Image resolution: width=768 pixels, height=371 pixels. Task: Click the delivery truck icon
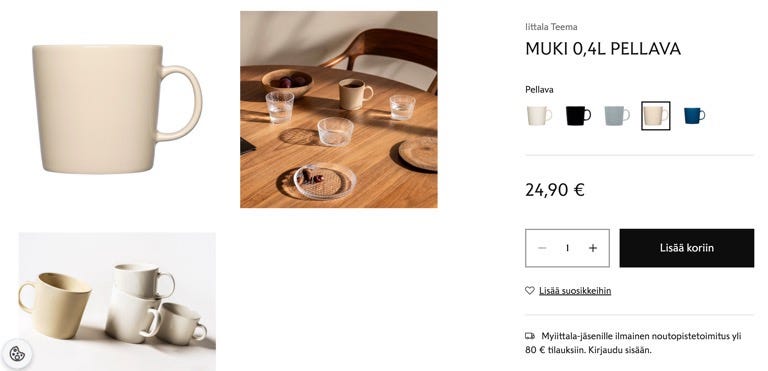[530, 336]
